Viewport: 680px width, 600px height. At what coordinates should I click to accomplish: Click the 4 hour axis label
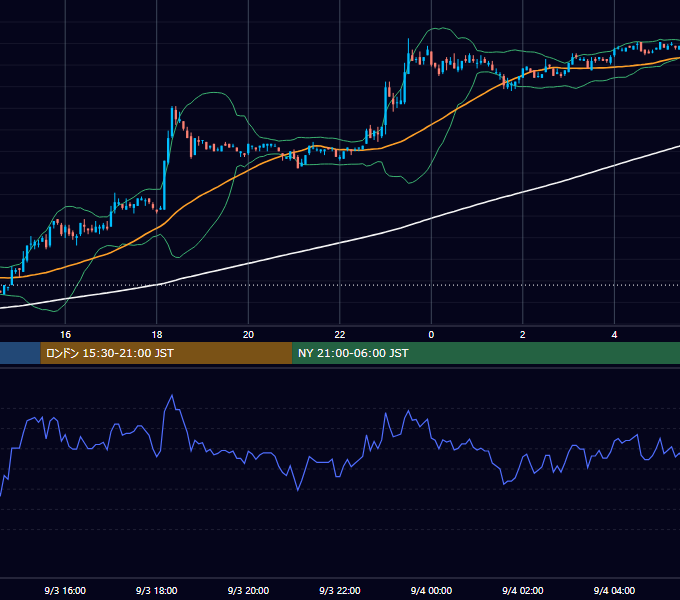(614, 335)
